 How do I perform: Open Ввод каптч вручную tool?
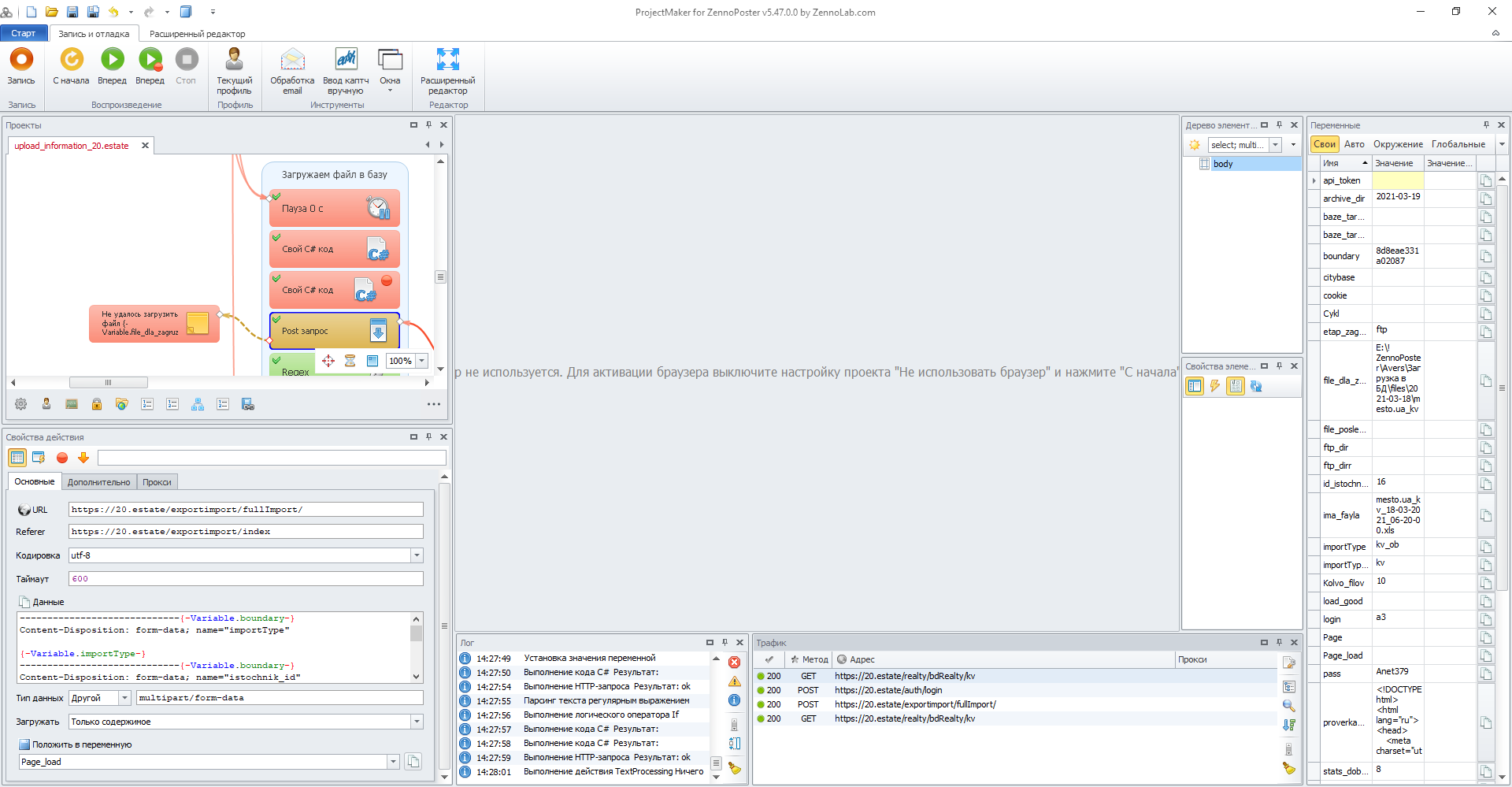(x=346, y=71)
